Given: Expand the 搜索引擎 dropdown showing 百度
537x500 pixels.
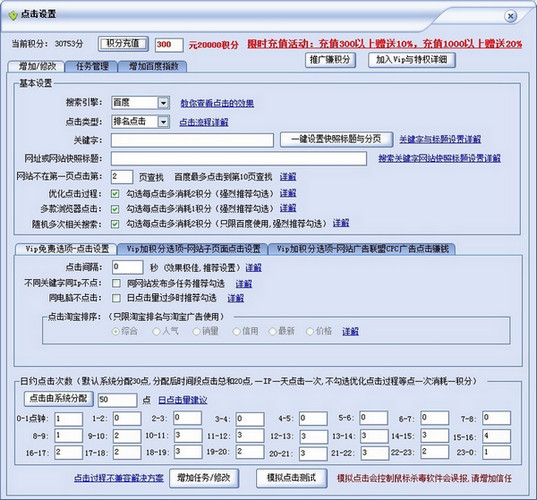Looking at the screenshot, I should point(163,103).
